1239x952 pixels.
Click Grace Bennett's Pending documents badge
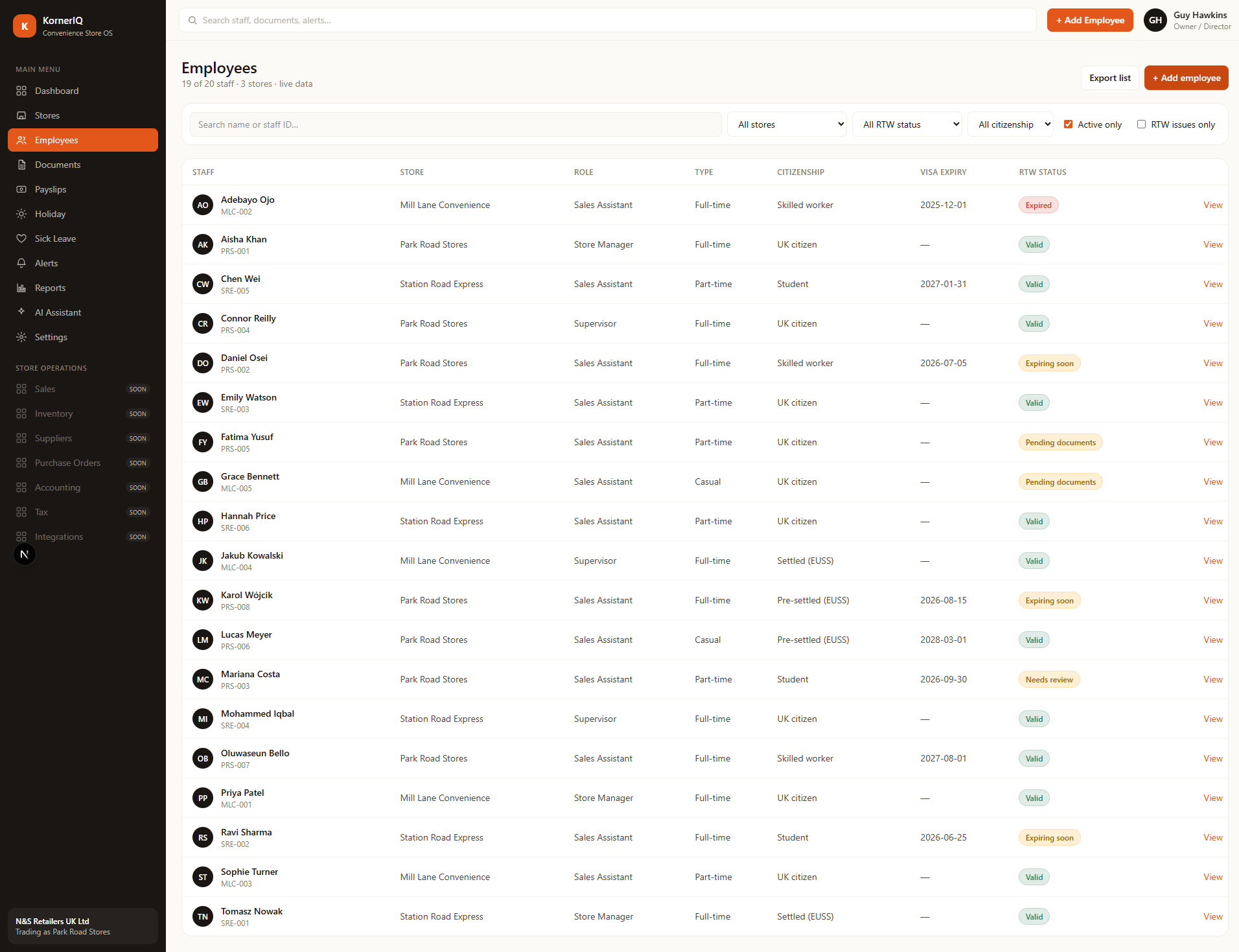tap(1060, 482)
